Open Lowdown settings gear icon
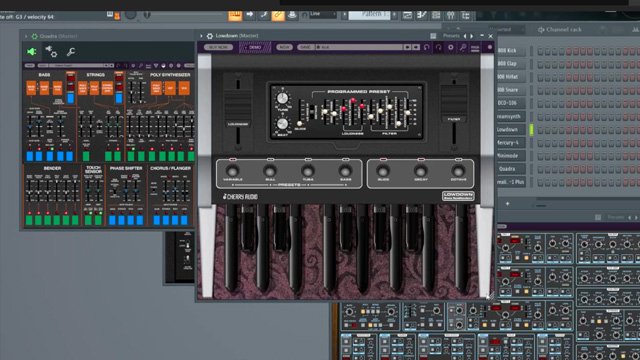 [x=451, y=47]
